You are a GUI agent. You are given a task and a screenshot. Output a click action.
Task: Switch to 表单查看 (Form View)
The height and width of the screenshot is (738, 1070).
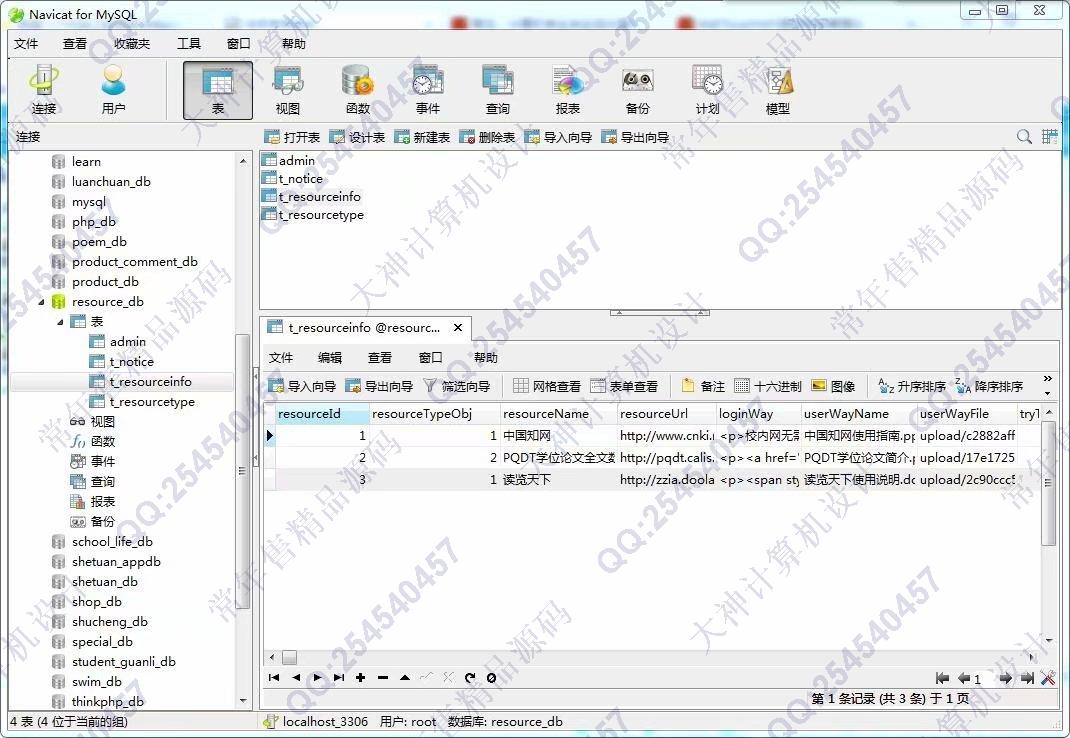click(x=624, y=386)
